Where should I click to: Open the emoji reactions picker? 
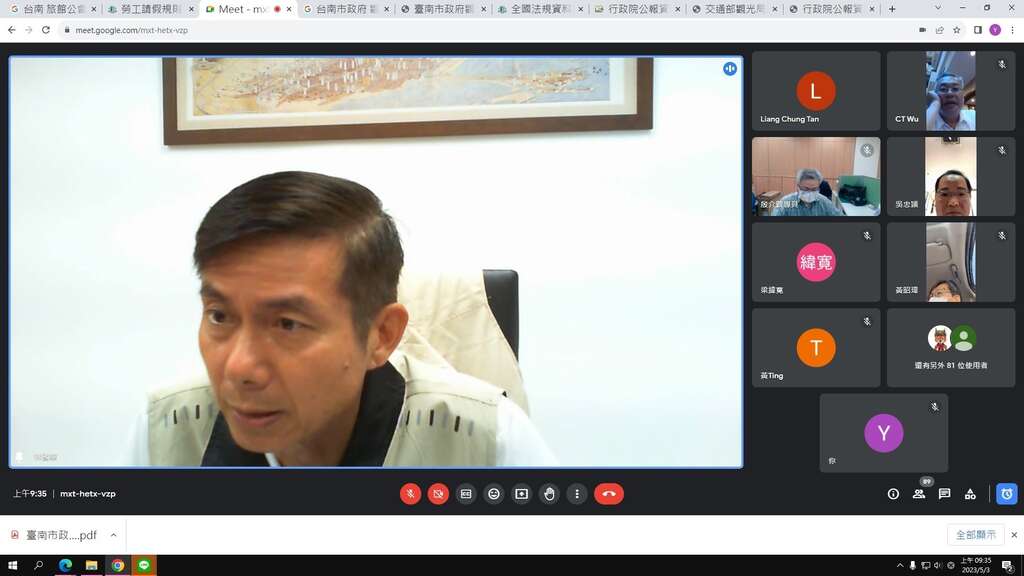[494, 494]
